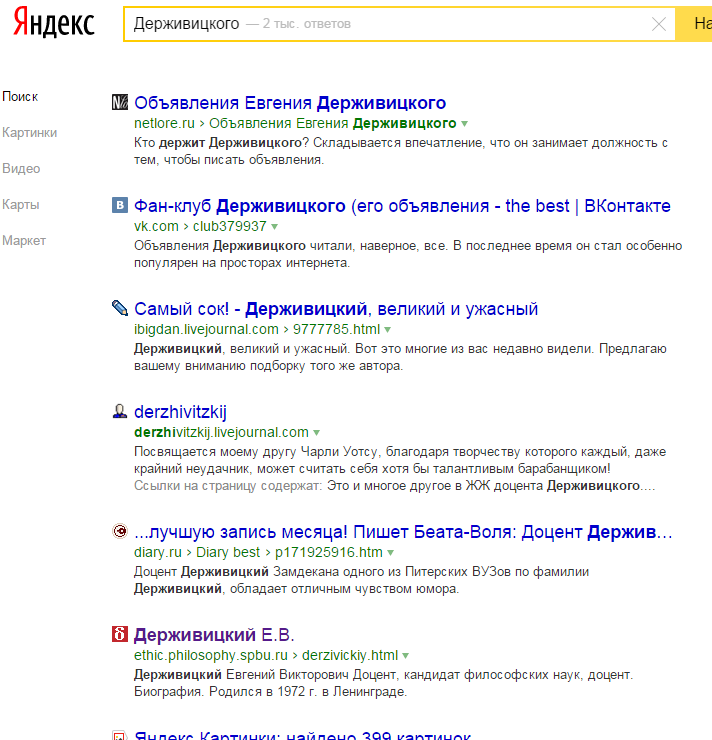Open Яндекс.Картинки найдено 399 result
Screen dimensions: 712x740
pos(302,736)
